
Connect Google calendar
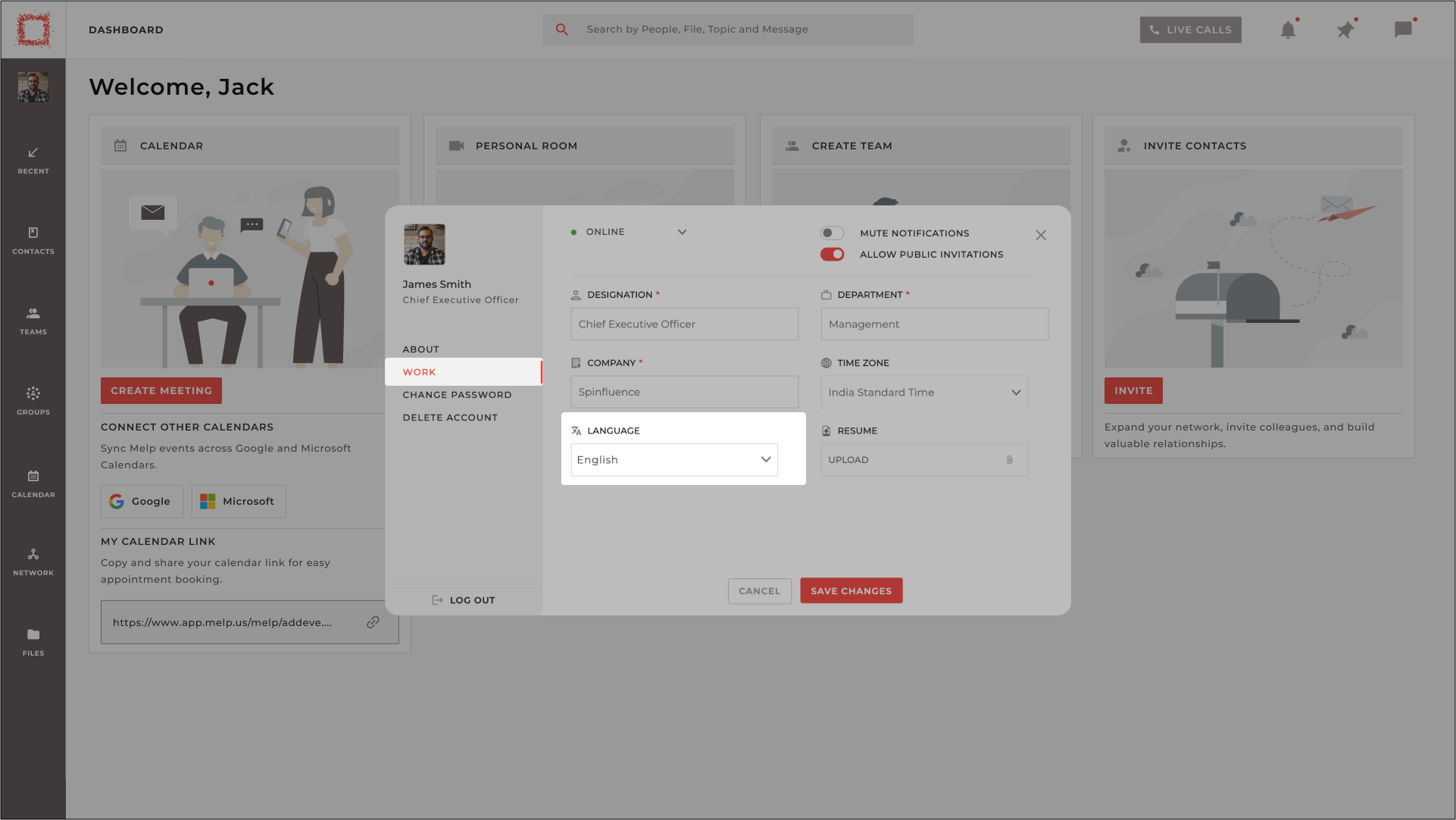point(142,502)
